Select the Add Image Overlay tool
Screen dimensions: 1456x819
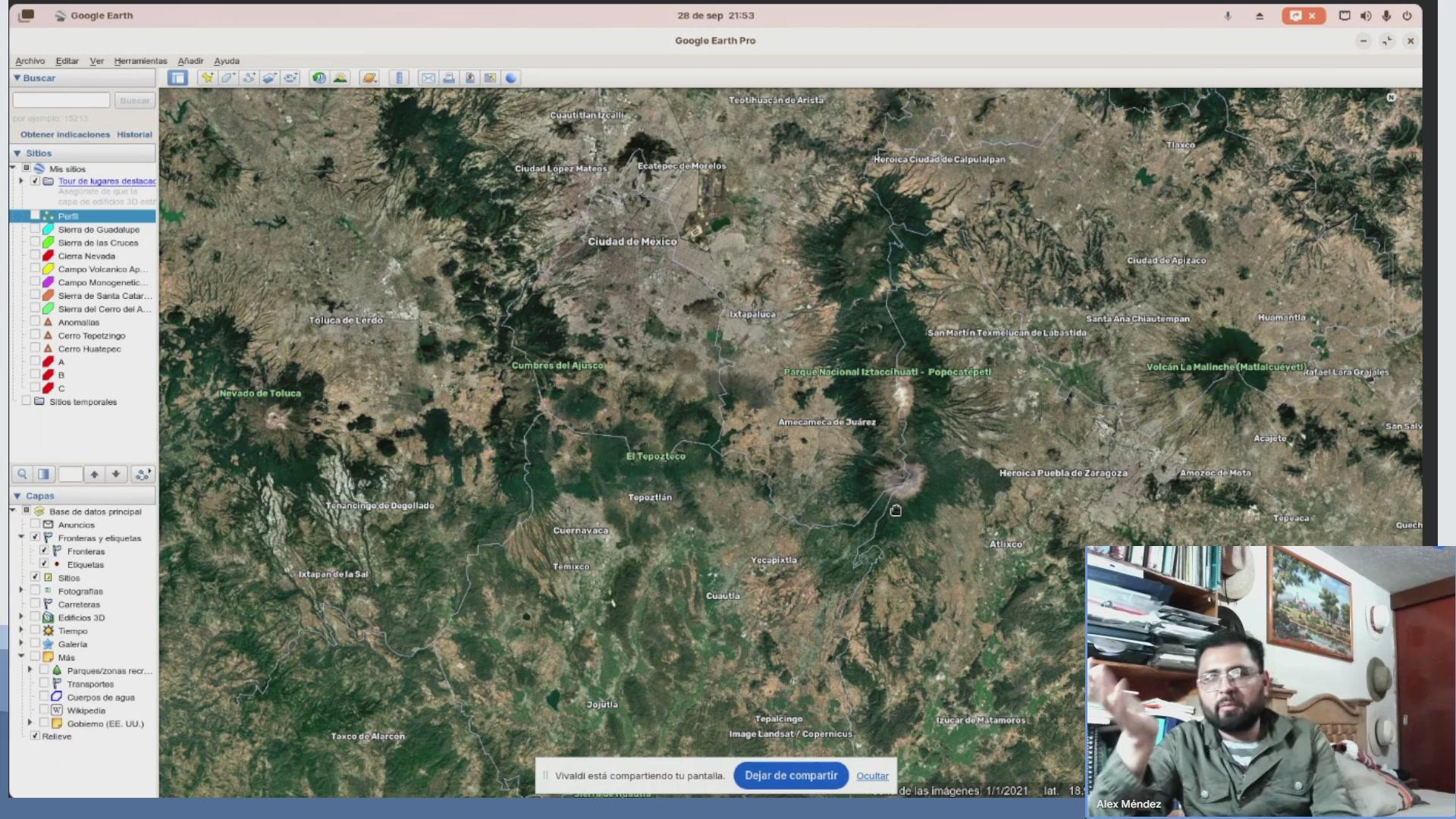[269, 78]
